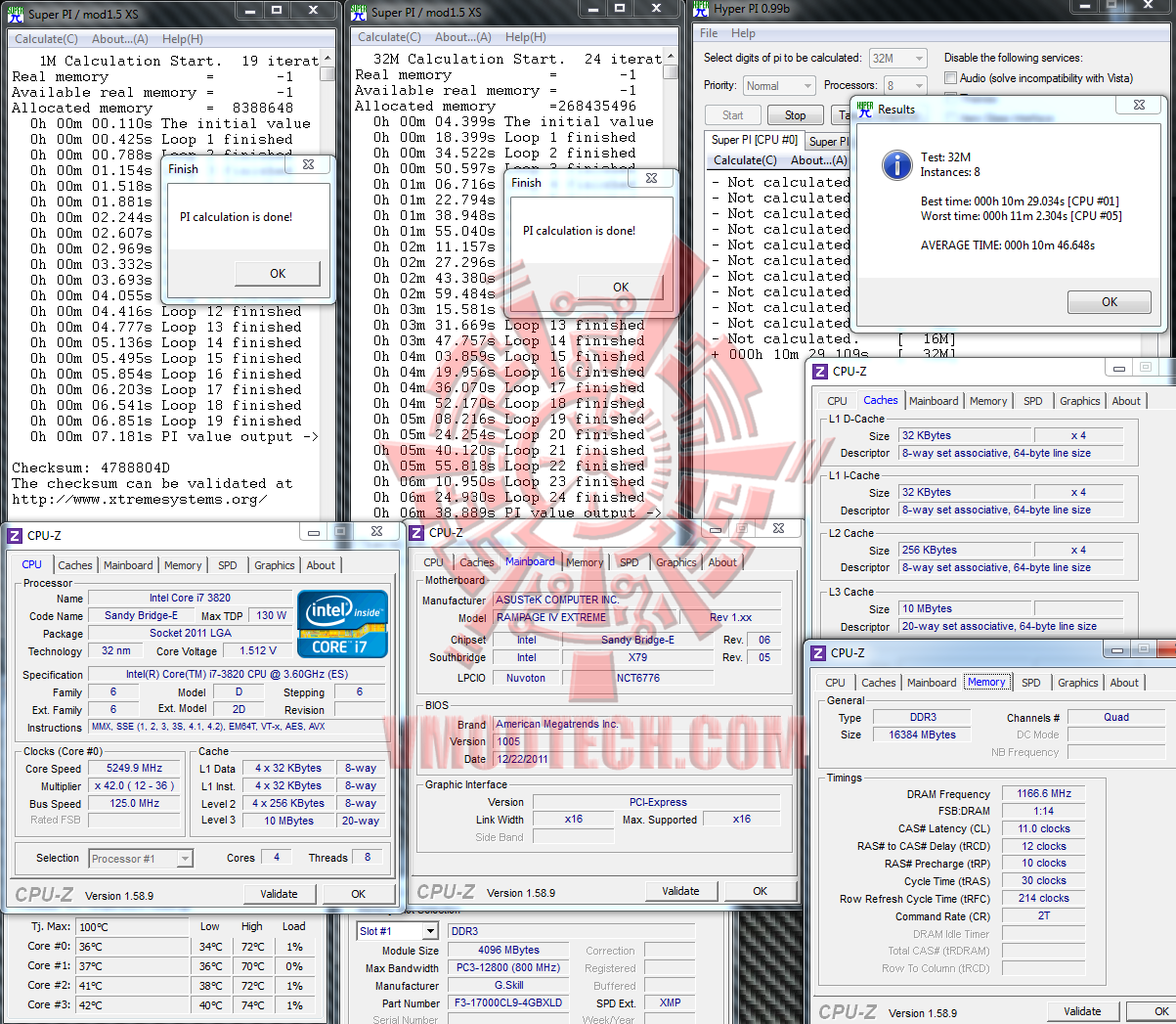Click Validate in CPU-Z Memory window
The image size is (1176, 1024).
(x=1082, y=1011)
